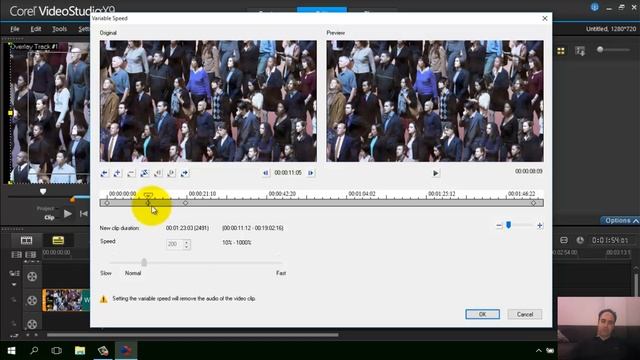Click the Original video preview

tap(208, 101)
